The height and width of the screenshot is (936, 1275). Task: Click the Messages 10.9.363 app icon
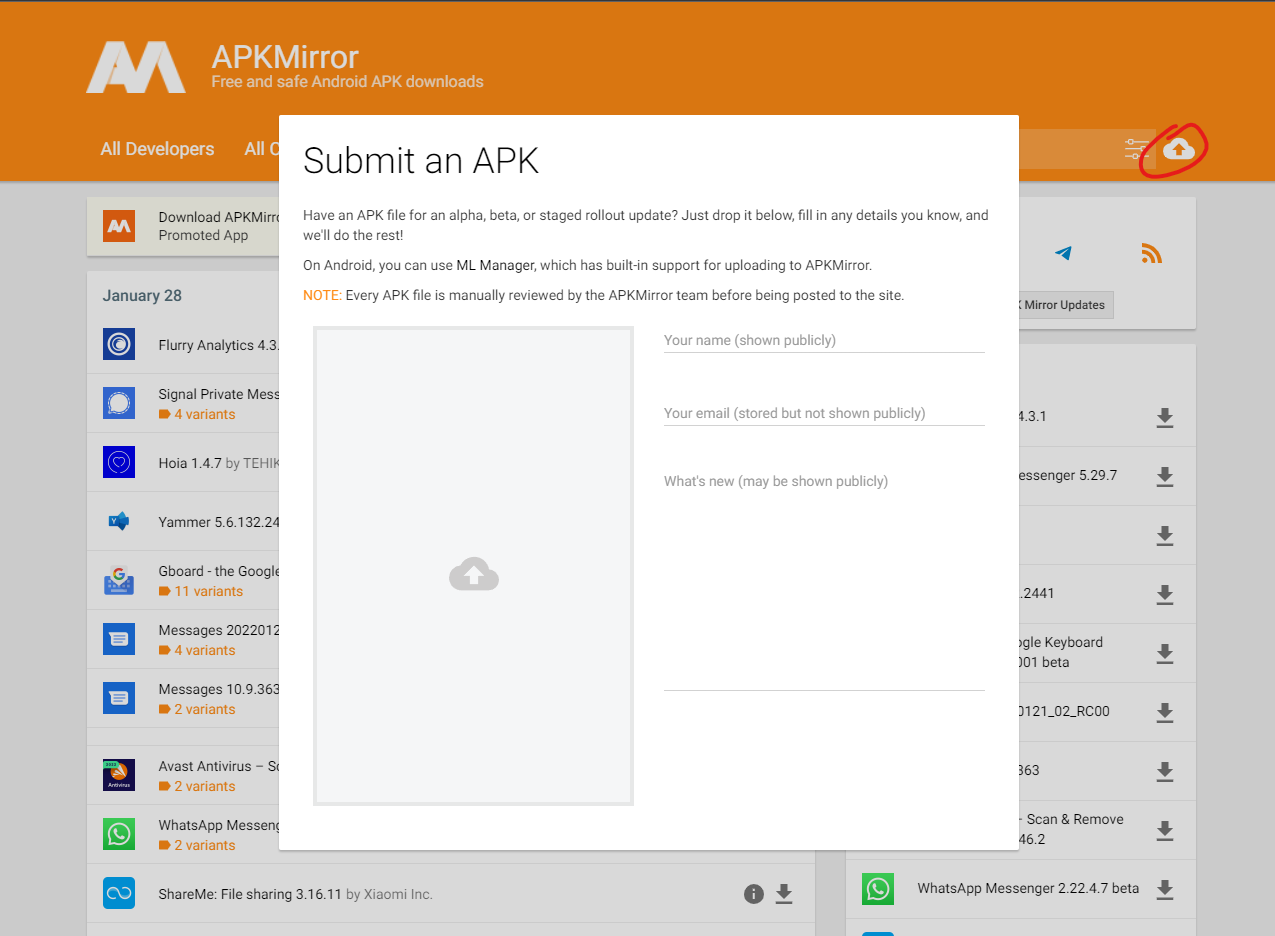tap(119, 698)
